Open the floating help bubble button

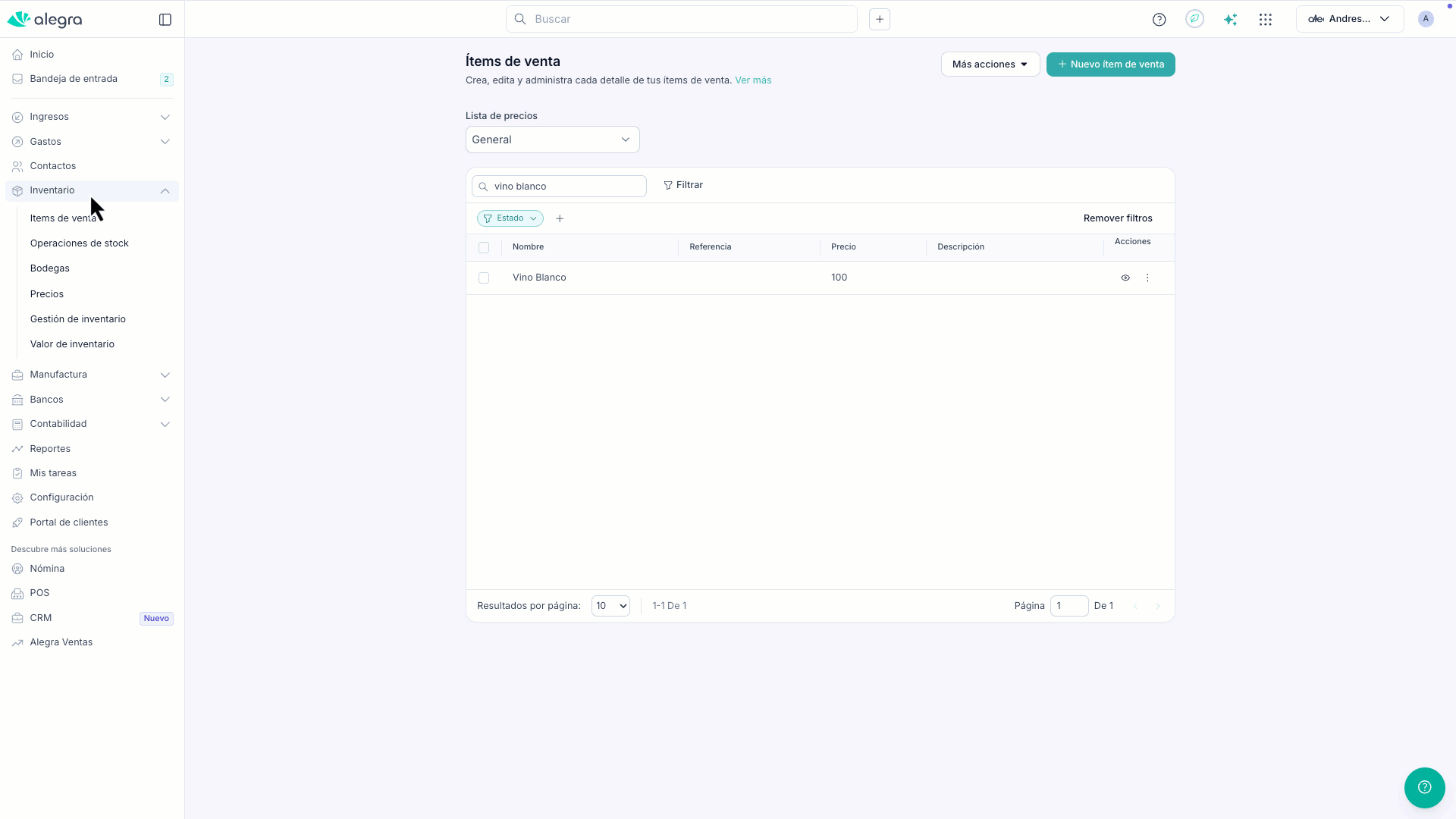tap(1424, 787)
